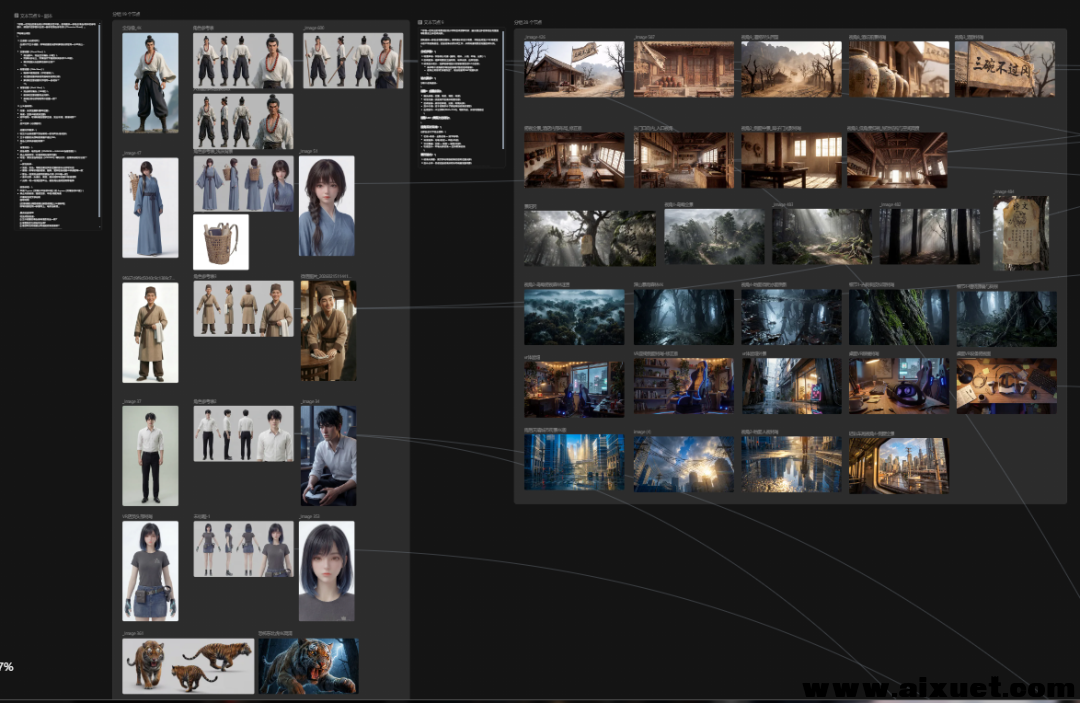Select the city reflected in puddle image
Screen dimensions: 1080x703
click(791, 464)
